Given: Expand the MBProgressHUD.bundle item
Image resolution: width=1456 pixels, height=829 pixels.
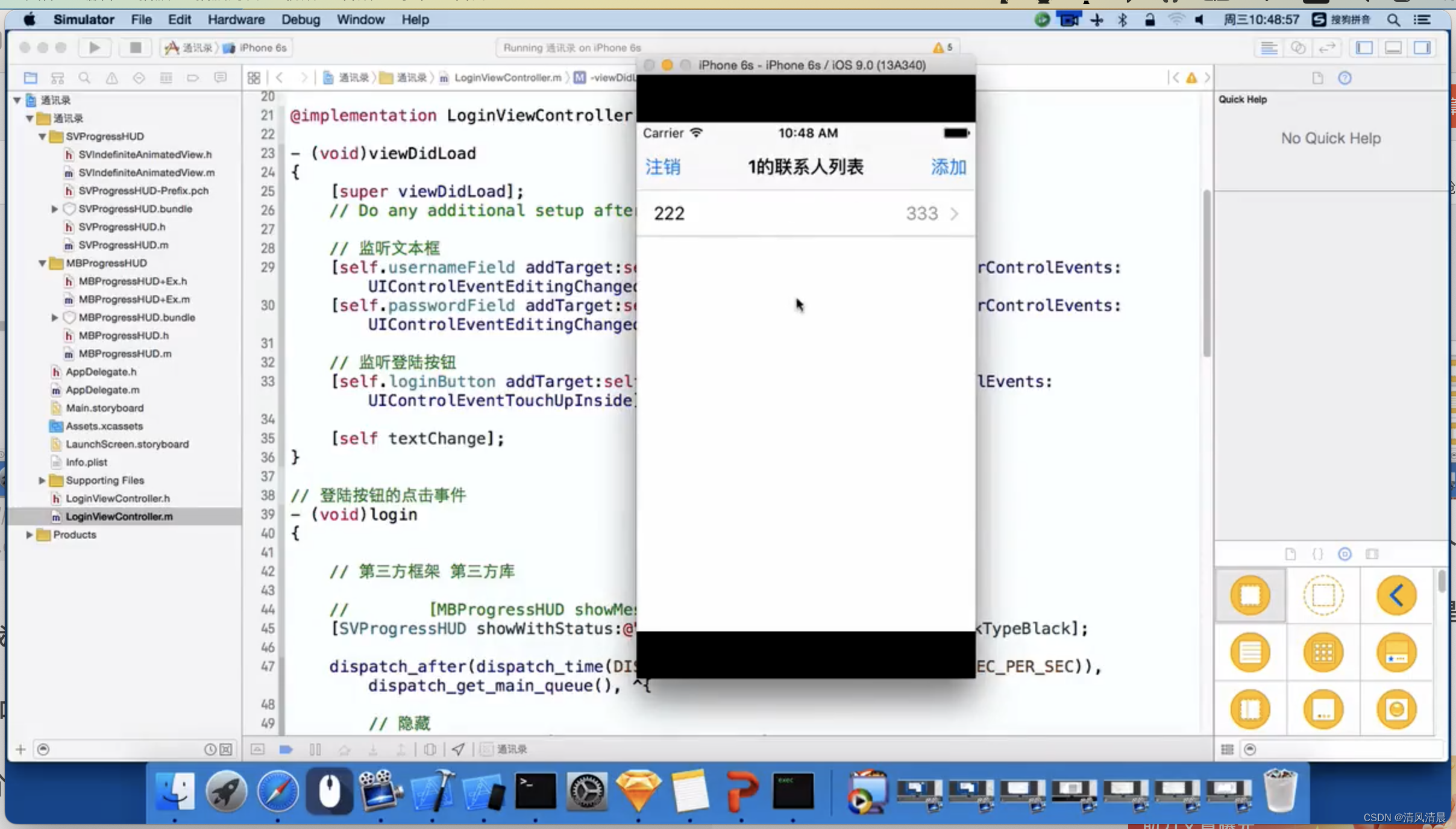Looking at the screenshot, I should [x=54, y=318].
